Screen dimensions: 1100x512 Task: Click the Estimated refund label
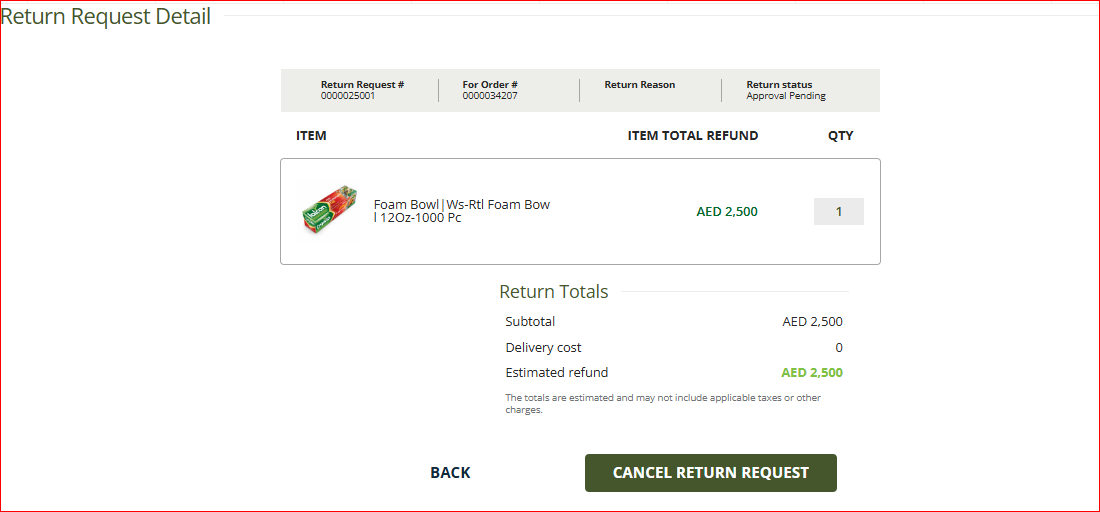[x=556, y=373]
